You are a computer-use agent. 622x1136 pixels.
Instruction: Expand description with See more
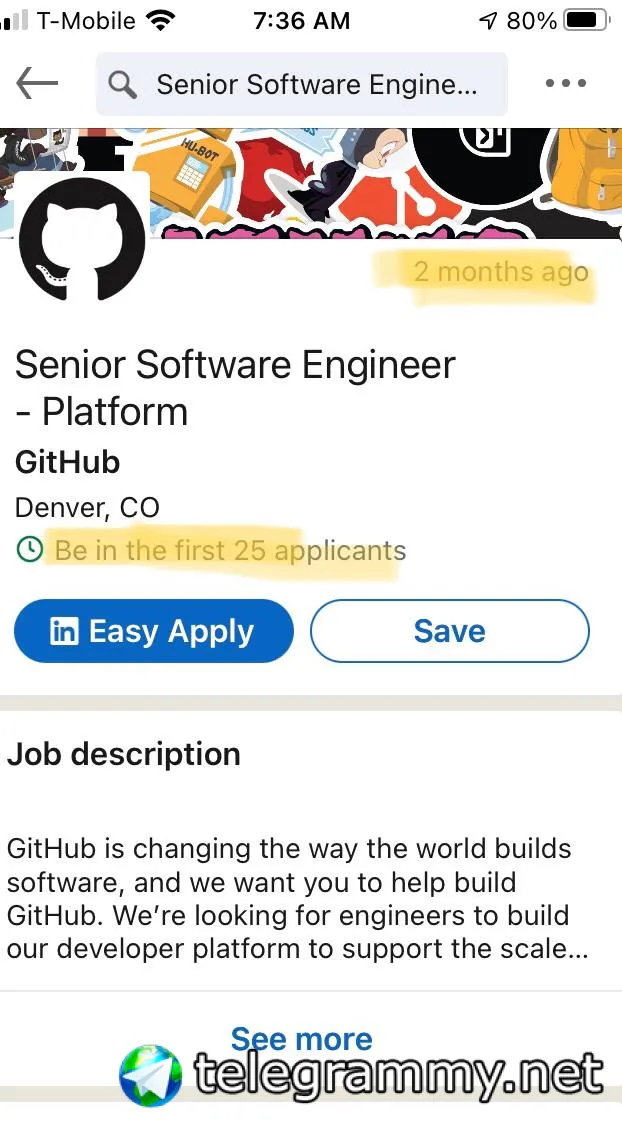[301, 1039]
